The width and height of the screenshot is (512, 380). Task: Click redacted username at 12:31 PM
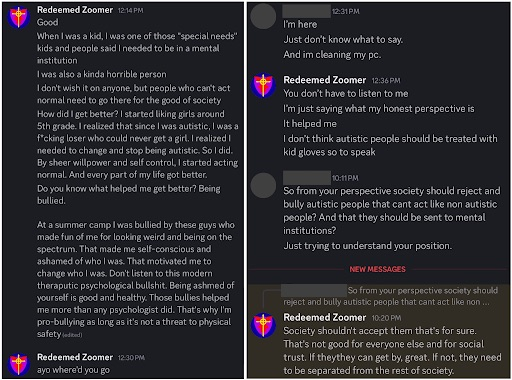pyautogui.click(x=306, y=11)
